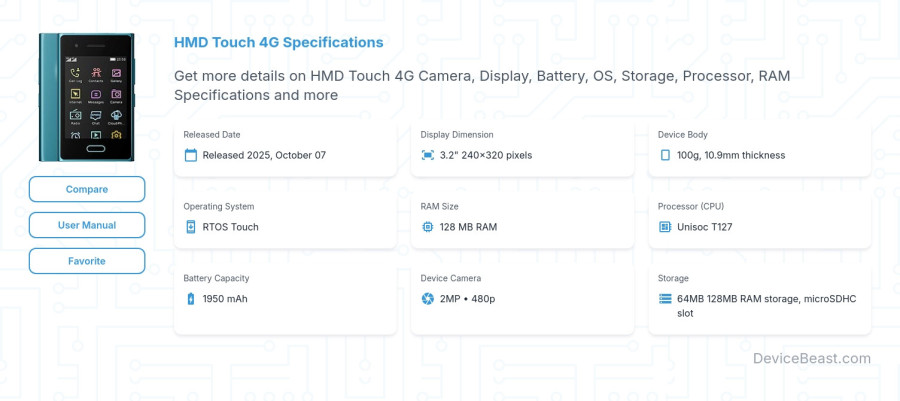900x401 pixels.
Task: Click the calendar icon beside Released 2025
Action: tap(191, 155)
